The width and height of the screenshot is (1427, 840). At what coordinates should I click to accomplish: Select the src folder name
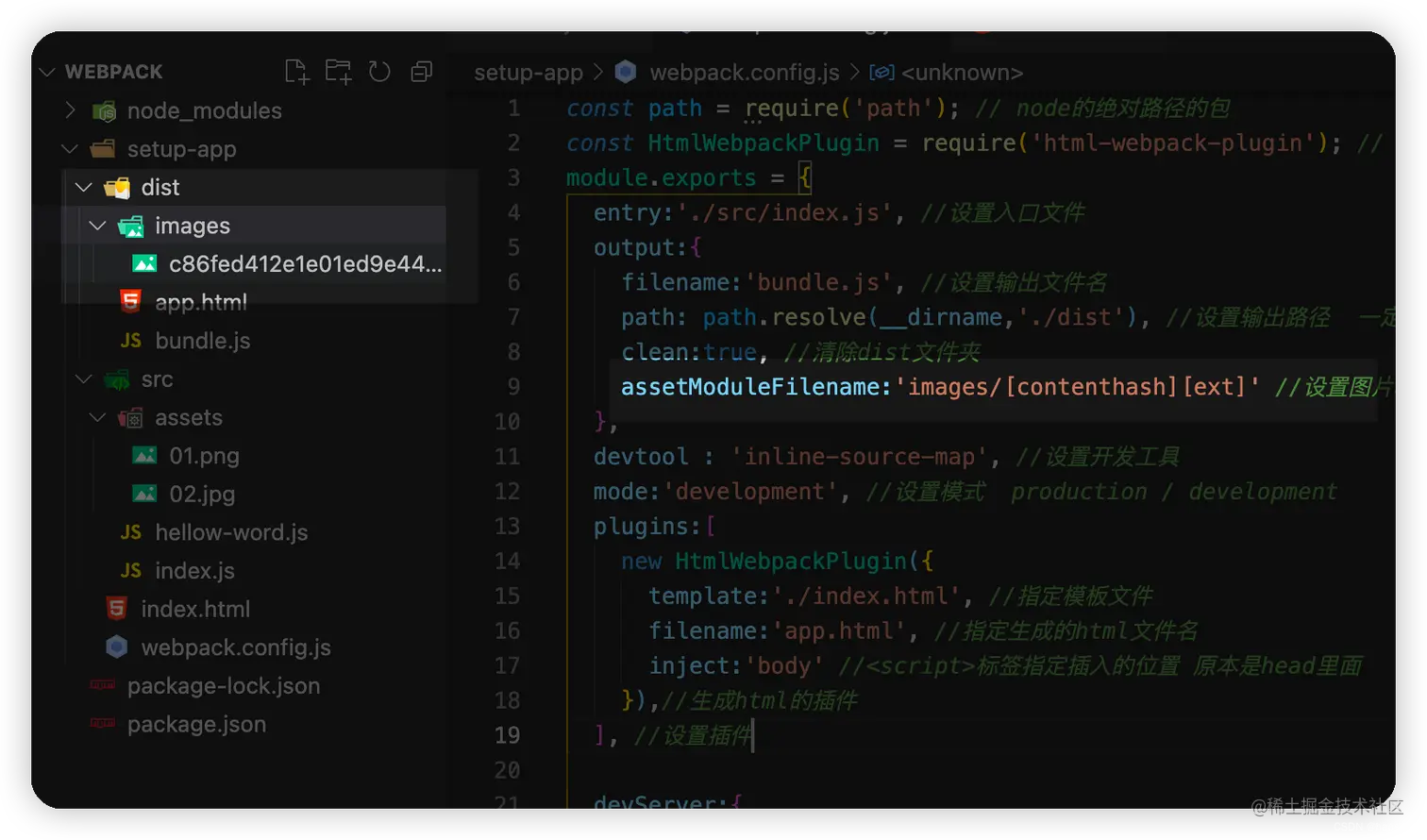158,379
